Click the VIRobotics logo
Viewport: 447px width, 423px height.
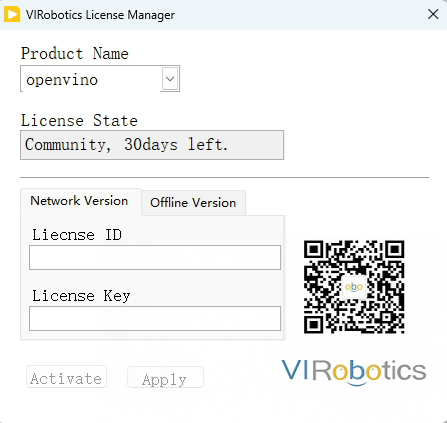pyautogui.click(x=354, y=372)
